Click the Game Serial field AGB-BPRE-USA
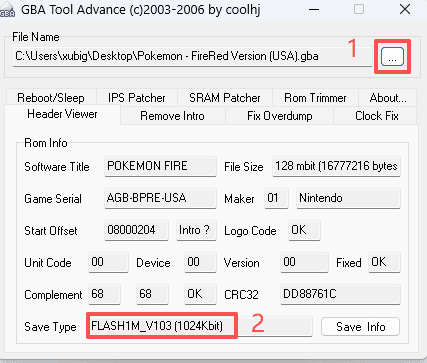The width and height of the screenshot is (427, 363). pyautogui.click(x=160, y=198)
